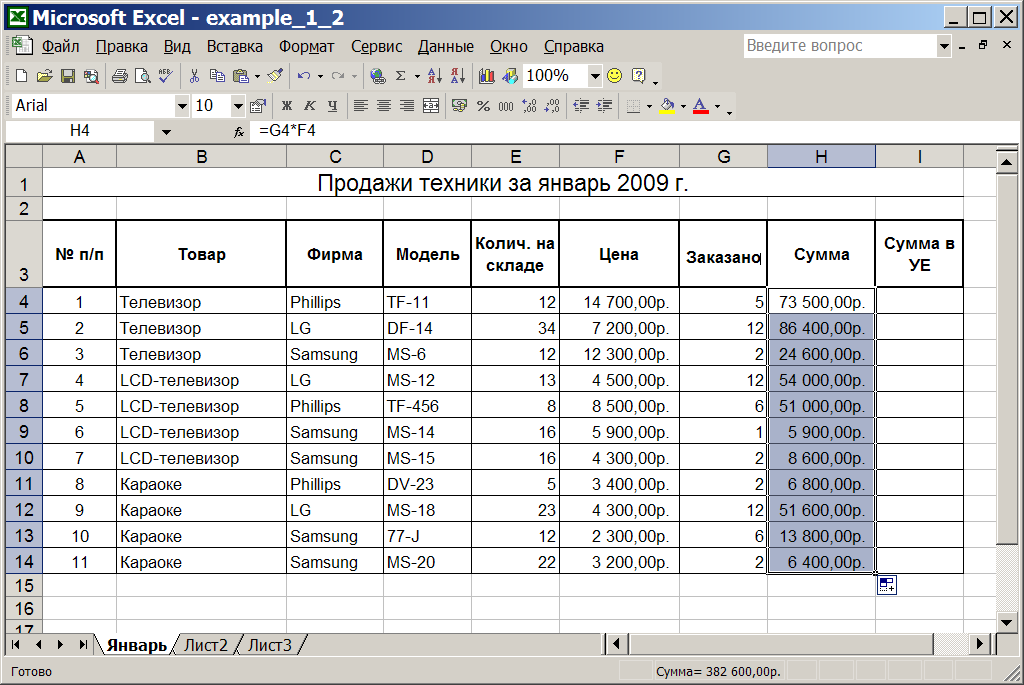
Task: Create a new blank workbook
Action: coord(21,76)
